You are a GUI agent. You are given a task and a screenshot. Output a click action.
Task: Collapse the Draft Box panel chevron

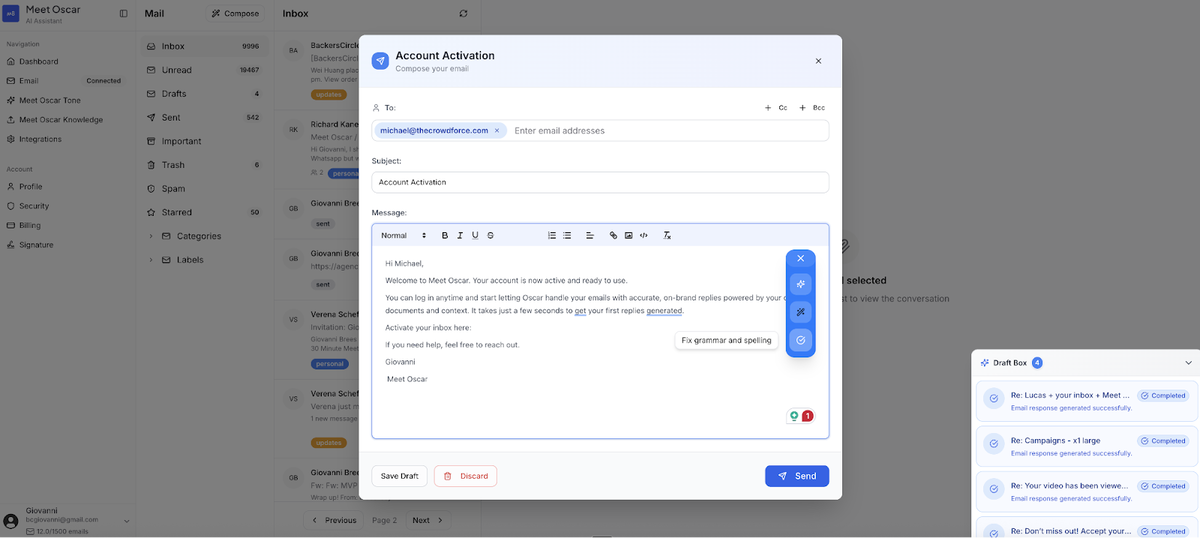click(x=1188, y=363)
